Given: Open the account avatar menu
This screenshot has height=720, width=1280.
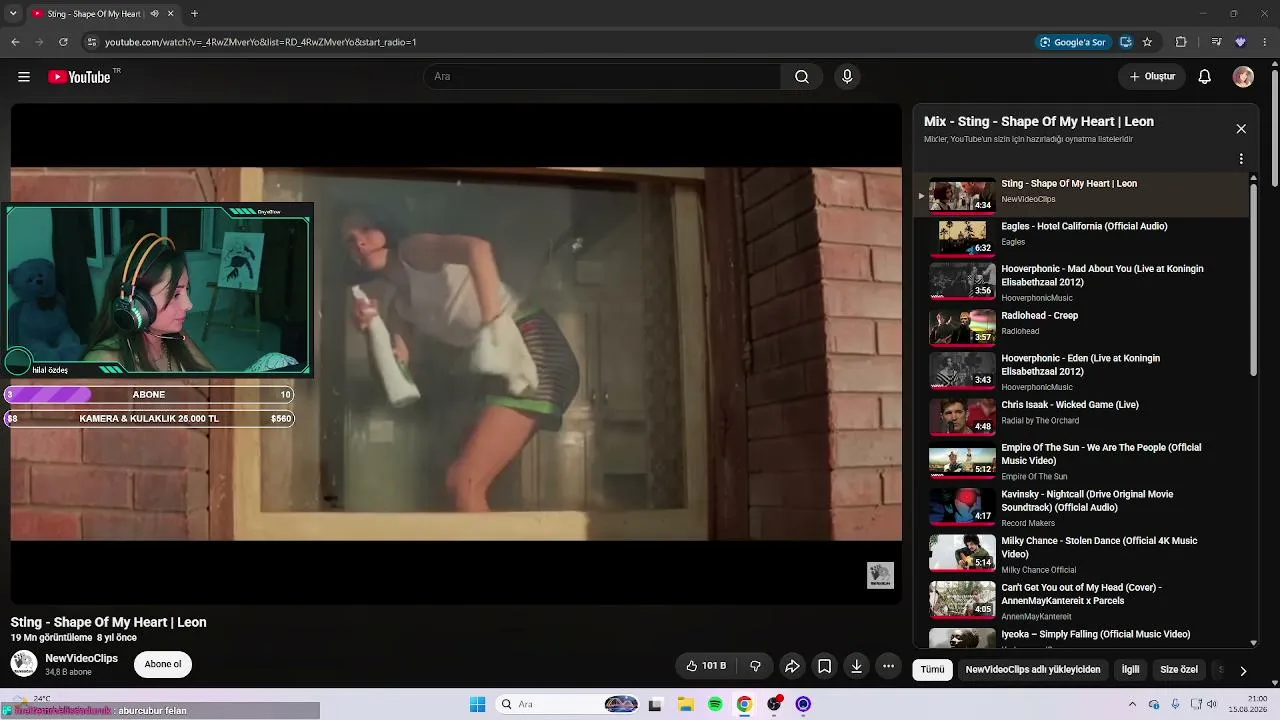Looking at the screenshot, I should (1243, 77).
